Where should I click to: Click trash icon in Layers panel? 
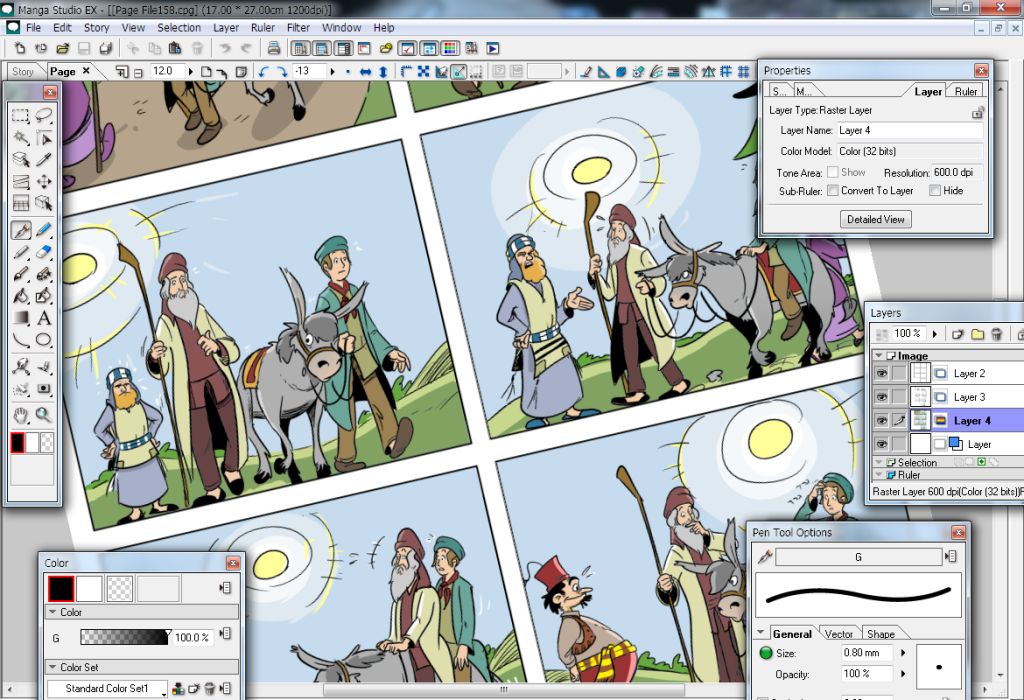[x=997, y=334]
